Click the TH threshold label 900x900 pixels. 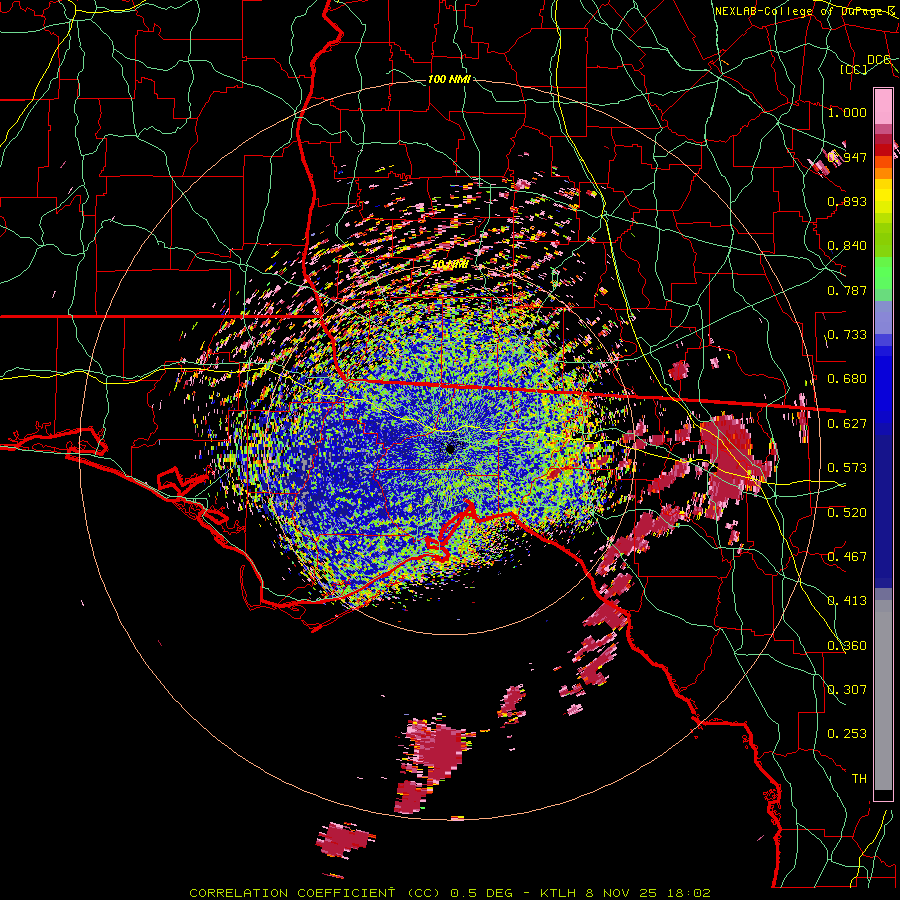(x=859, y=779)
